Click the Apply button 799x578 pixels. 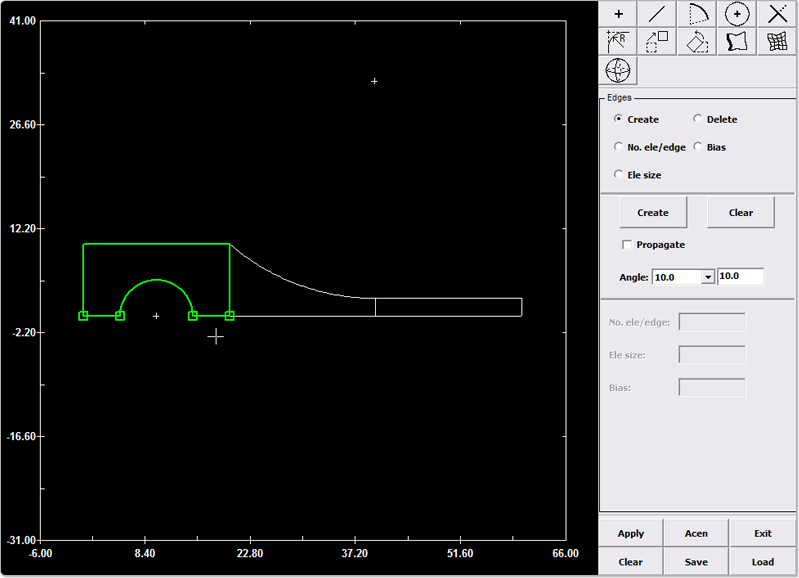point(631,533)
